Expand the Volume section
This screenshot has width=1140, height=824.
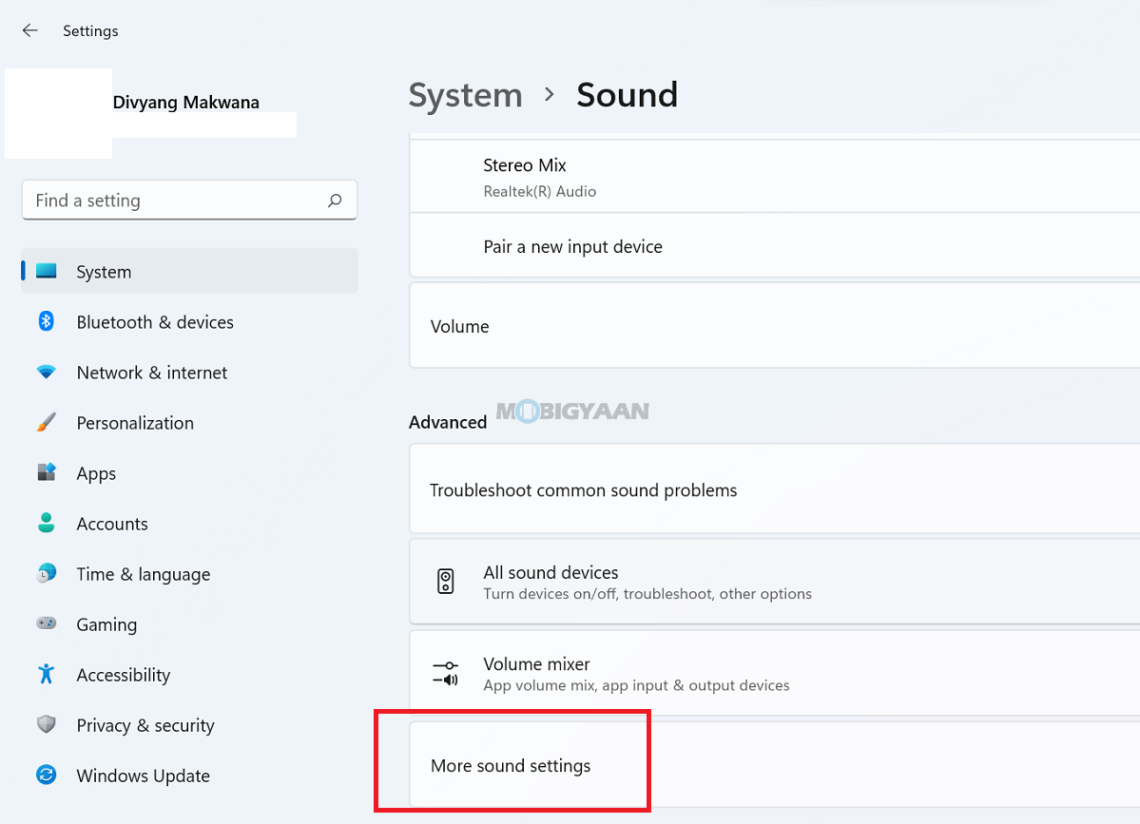(459, 326)
